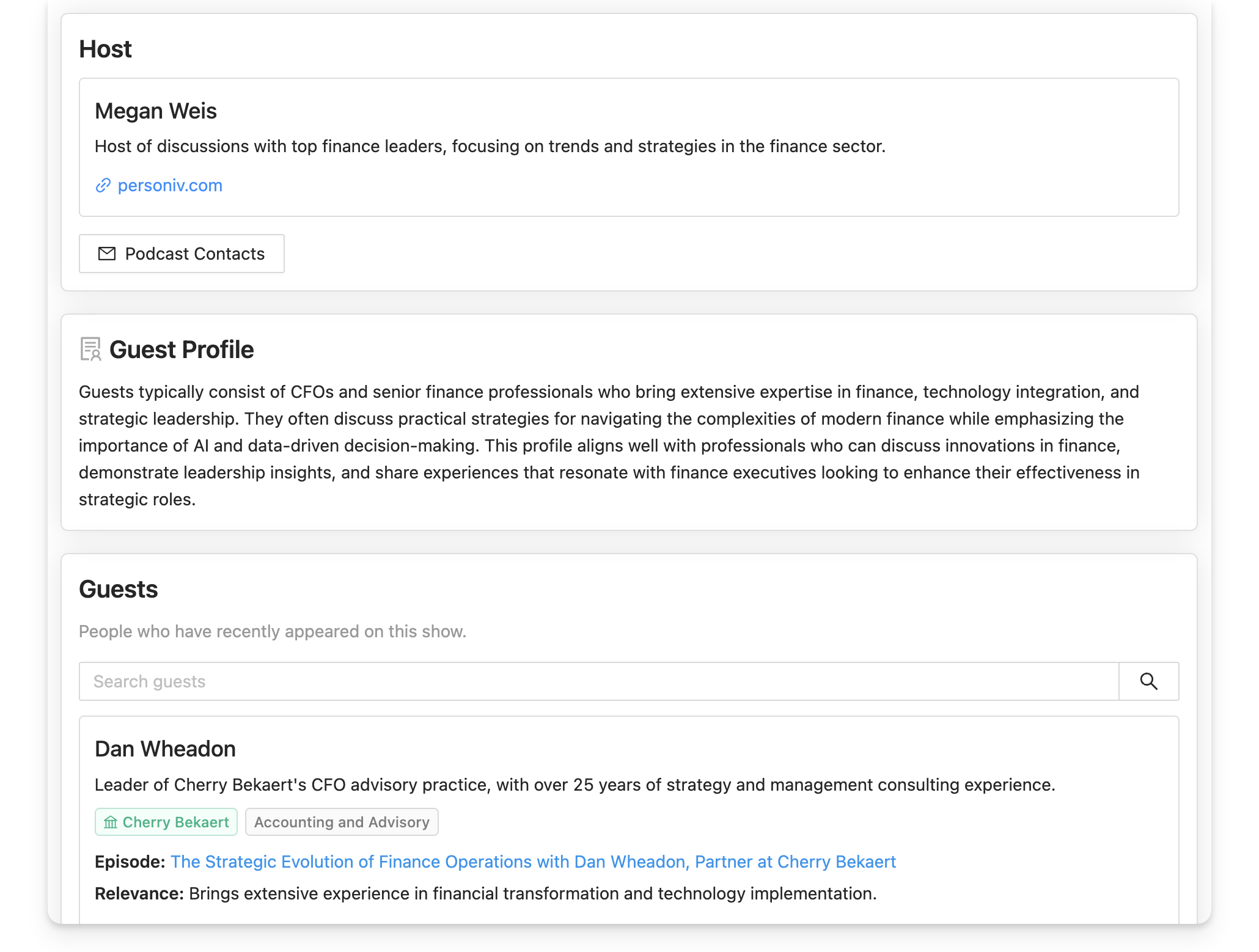Screen dimensions: 1259x952
Task: Click the chain link icon beside personiv.com
Action: tap(103, 185)
